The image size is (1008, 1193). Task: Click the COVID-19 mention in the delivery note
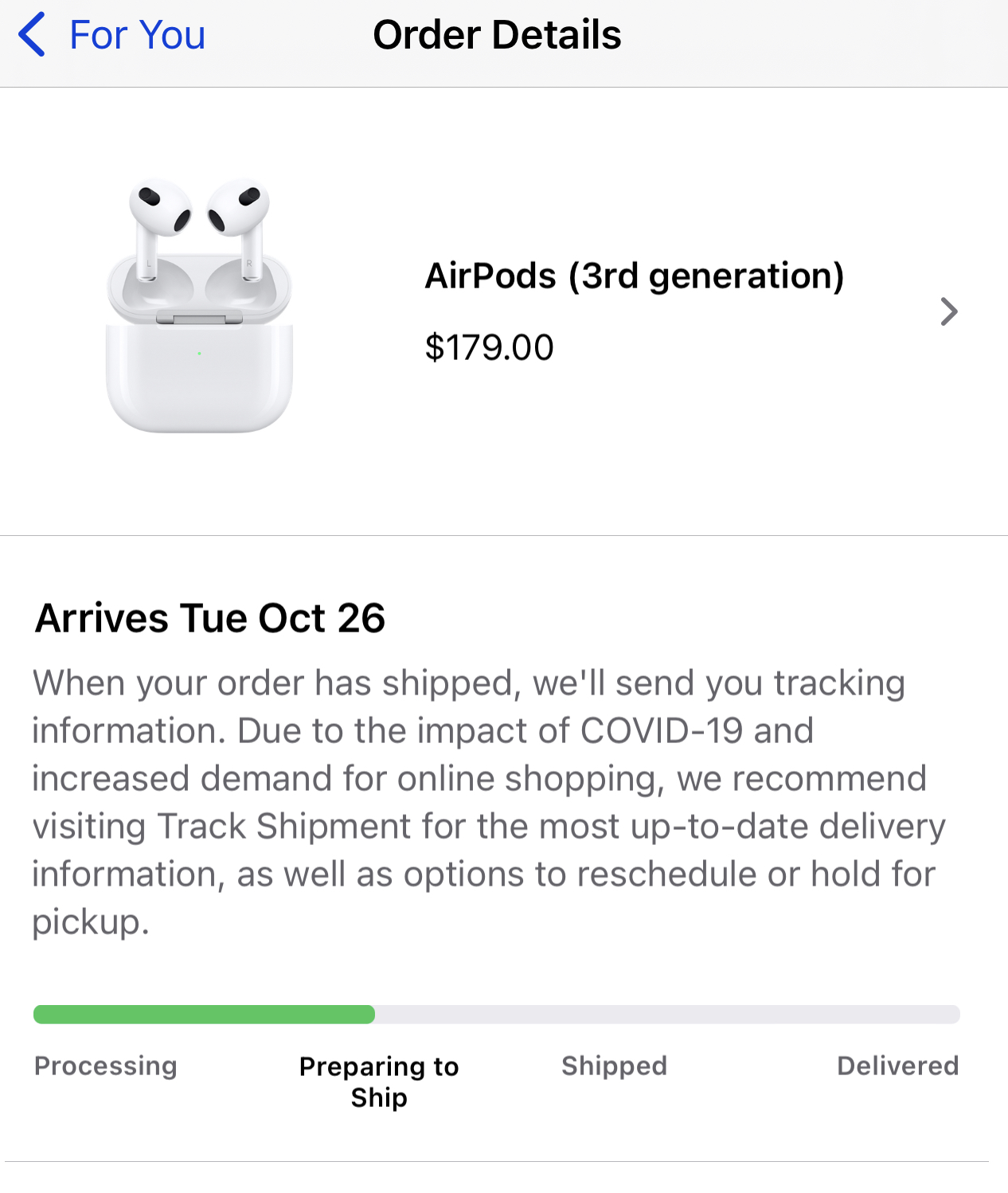click(662, 730)
